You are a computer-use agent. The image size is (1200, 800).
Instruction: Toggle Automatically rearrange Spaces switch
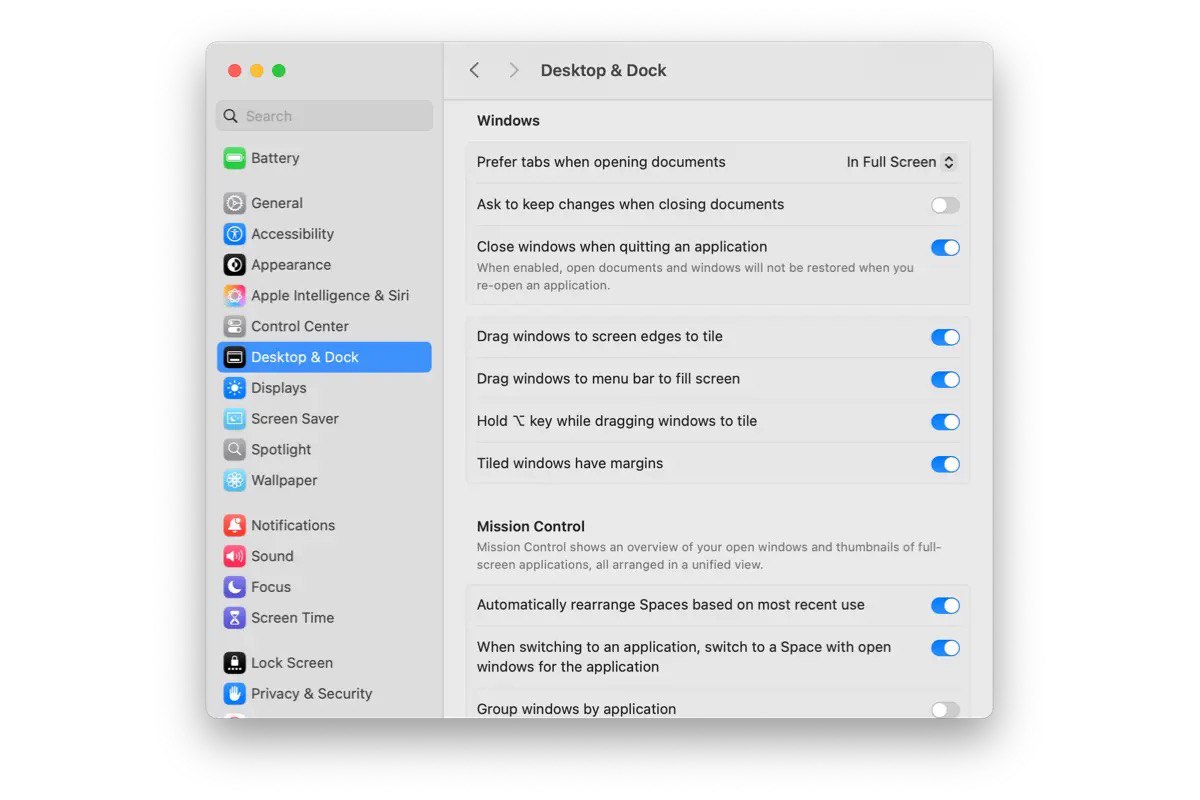pos(945,605)
